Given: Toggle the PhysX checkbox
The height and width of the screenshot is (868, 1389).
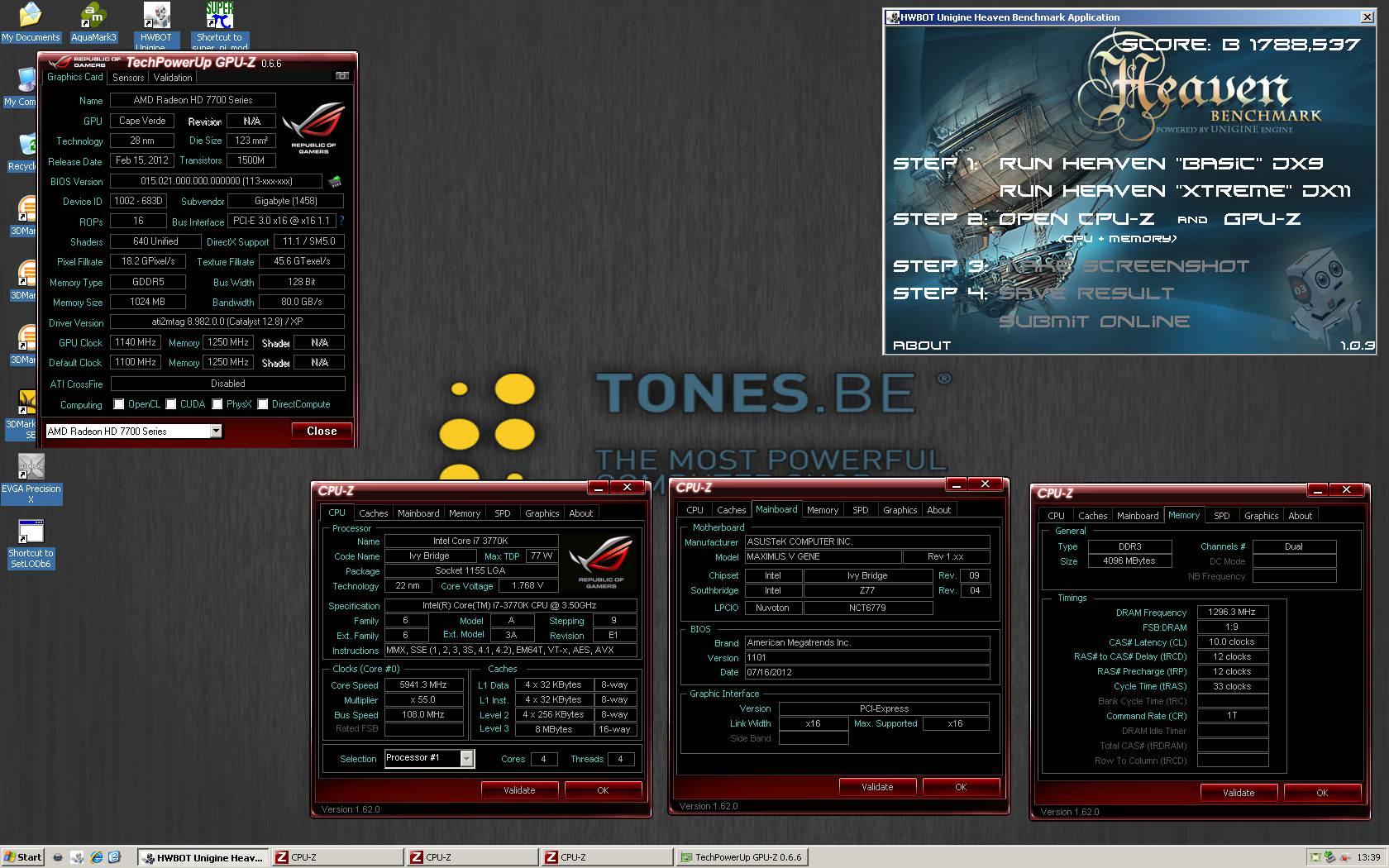Looking at the screenshot, I should click(x=217, y=404).
